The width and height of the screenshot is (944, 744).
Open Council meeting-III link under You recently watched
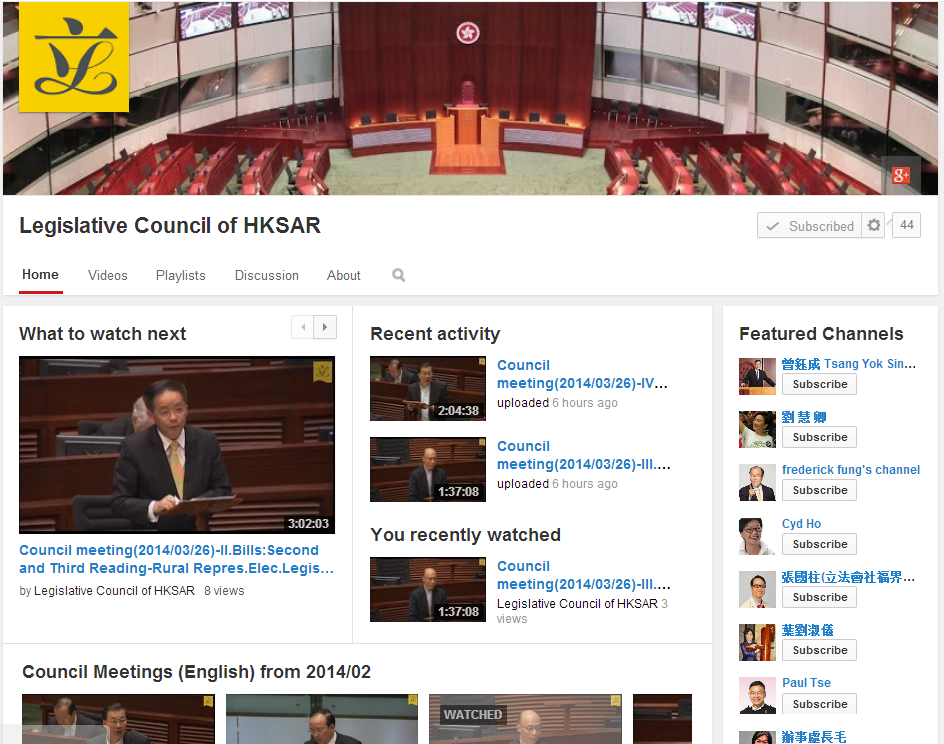point(583,575)
